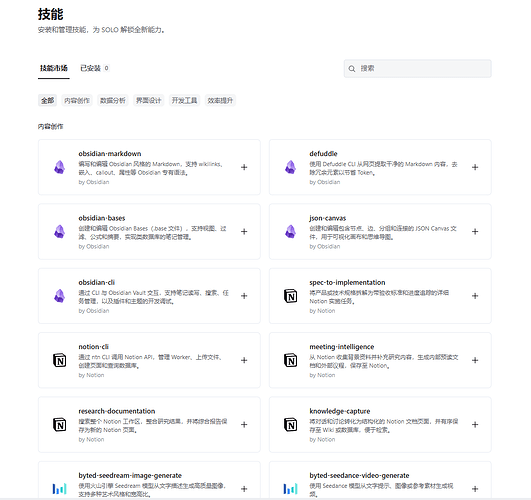Filter skills by 界面设计
531x500 pixels.
coord(149,100)
